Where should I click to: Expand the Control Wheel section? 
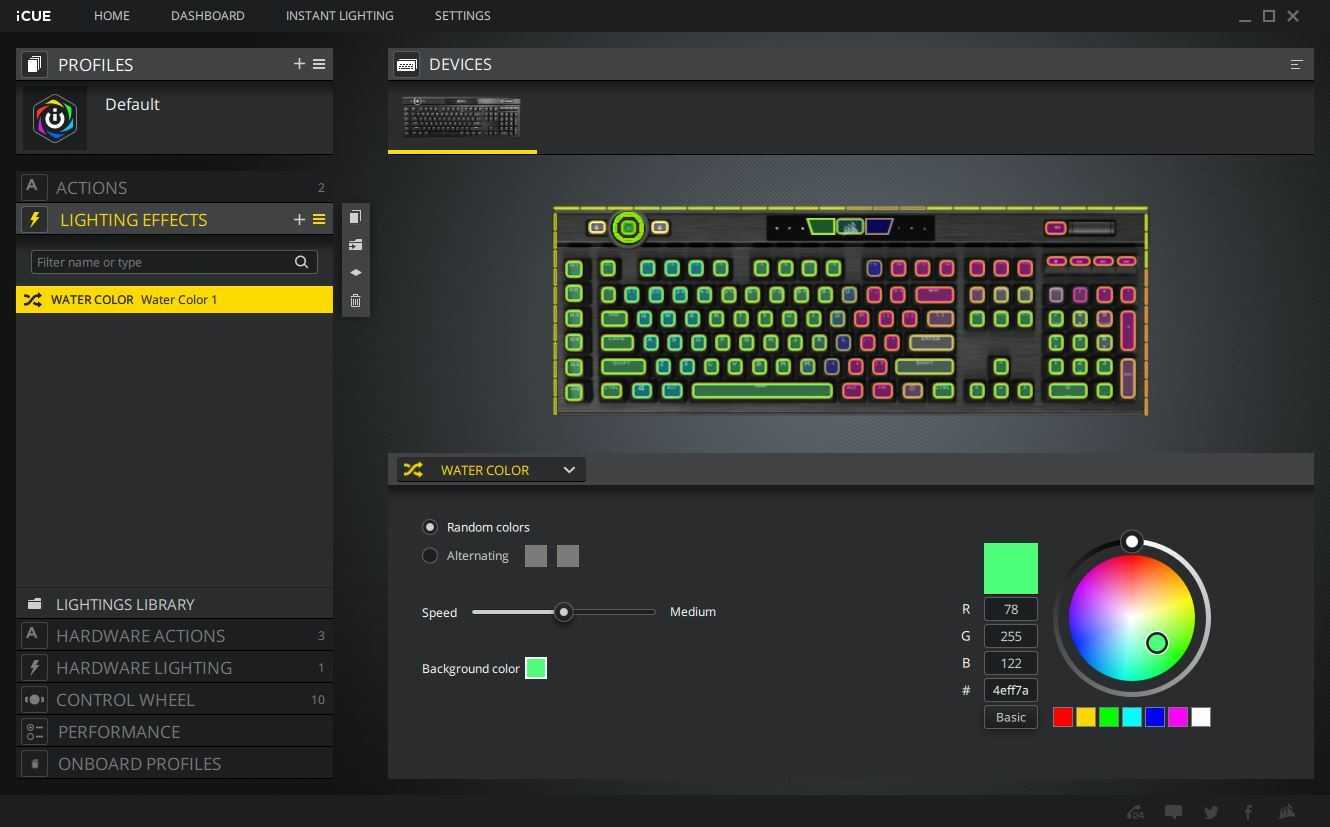(x=125, y=700)
